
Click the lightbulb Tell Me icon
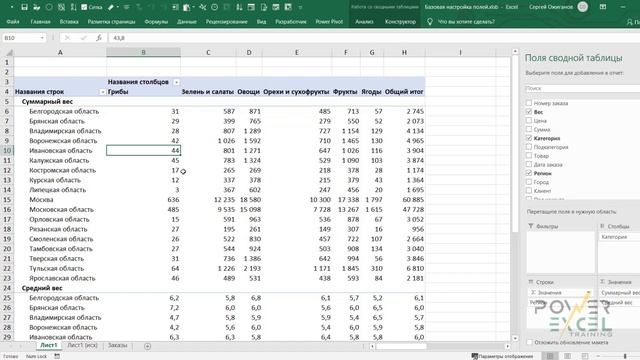click(x=430, y=22)
